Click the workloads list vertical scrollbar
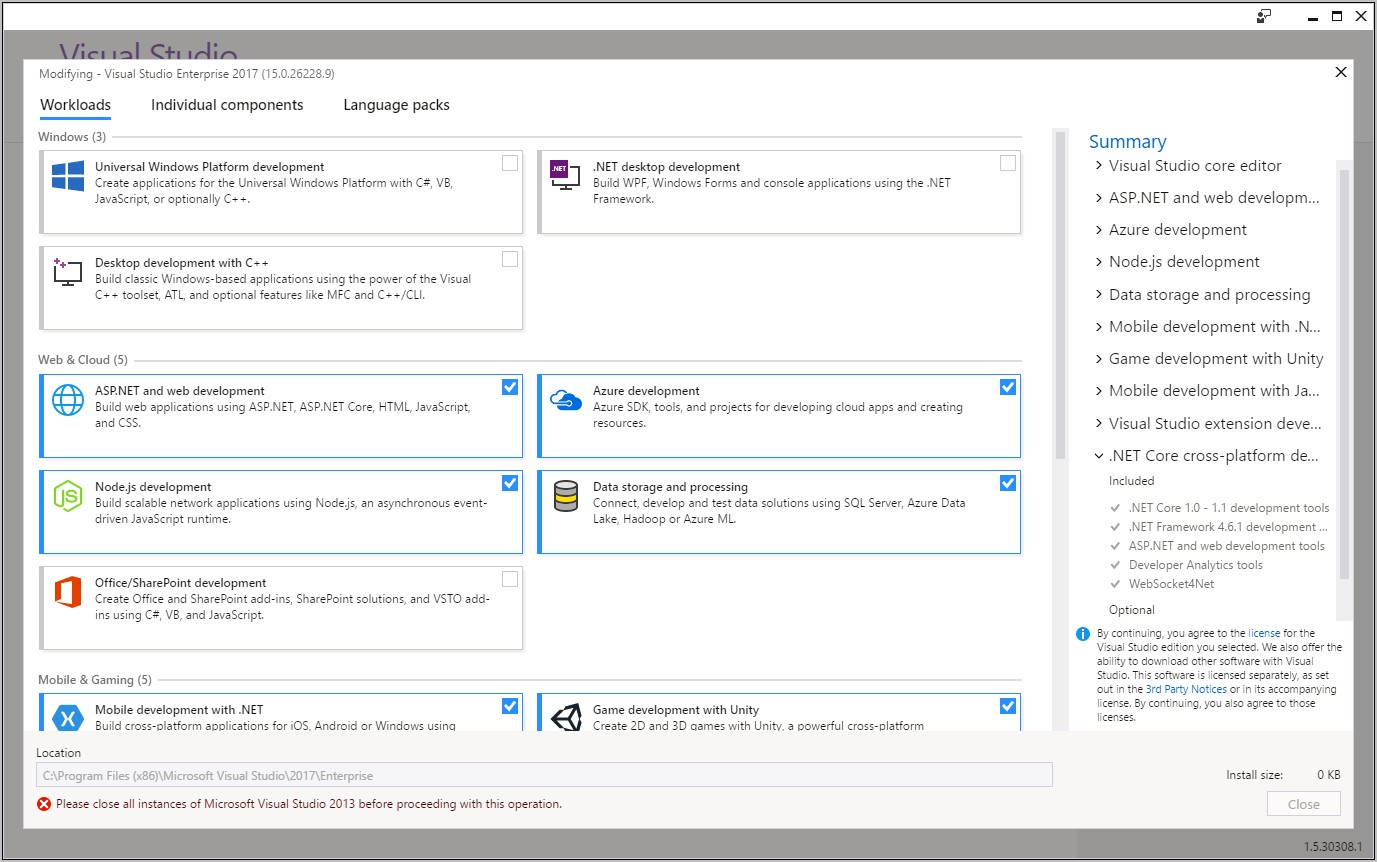Viewport: 1377px width, 862px height. tap(1060, 295)
